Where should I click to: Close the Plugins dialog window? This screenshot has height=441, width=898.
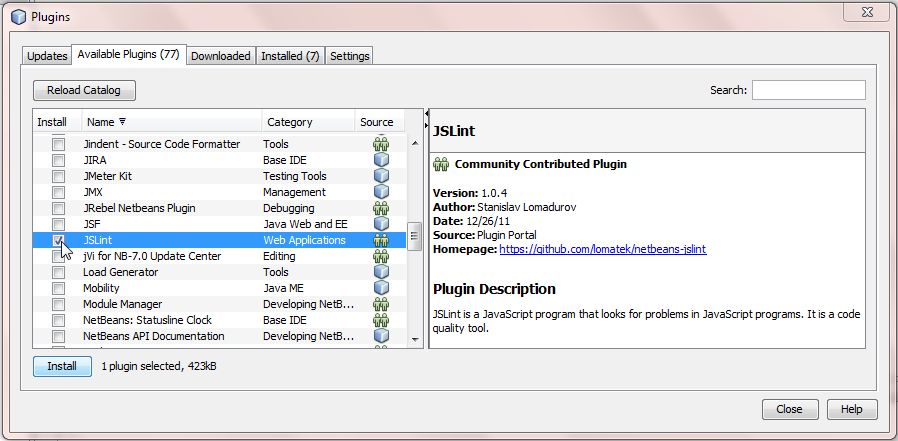click(x=867, y=13)
